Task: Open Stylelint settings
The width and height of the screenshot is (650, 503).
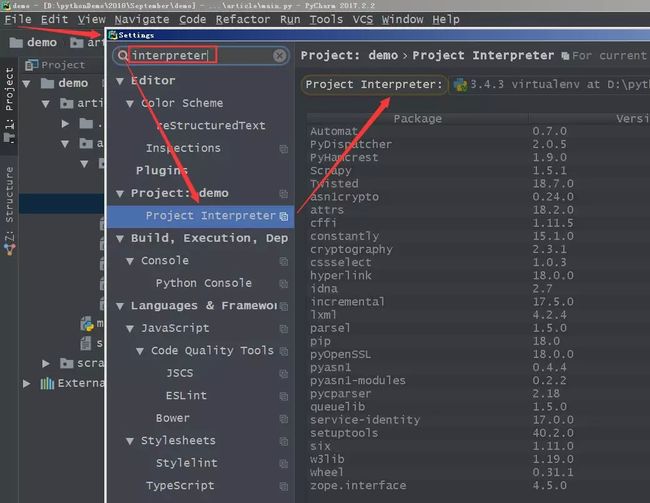Action: pyautogui.click(x=187, y=463)
